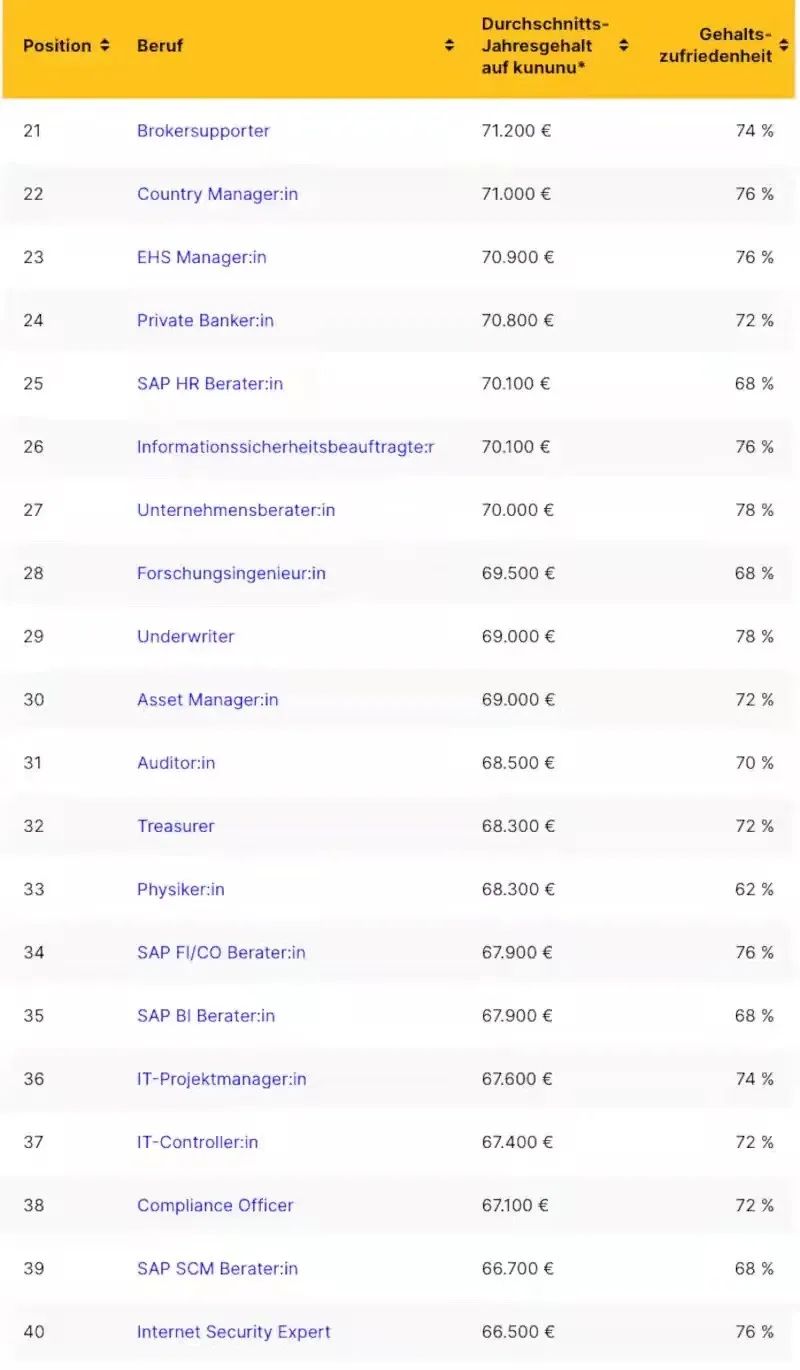Visit the Unternehmensberater:in job page
The image size is (800, 1370).
236,510
